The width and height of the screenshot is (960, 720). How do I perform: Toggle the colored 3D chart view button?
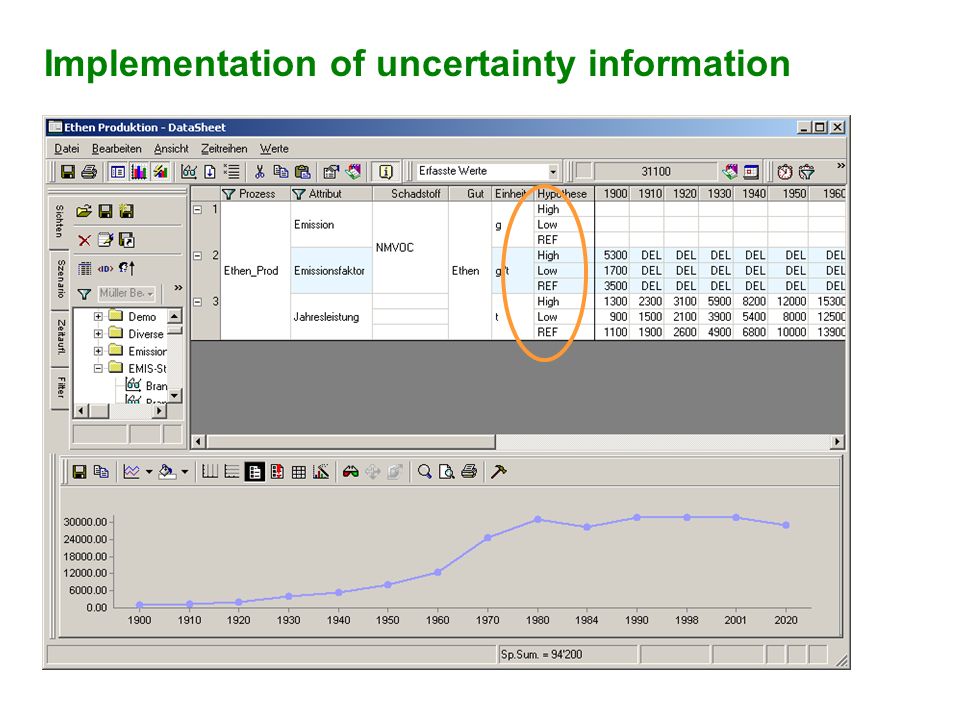(x=160, y=172)
